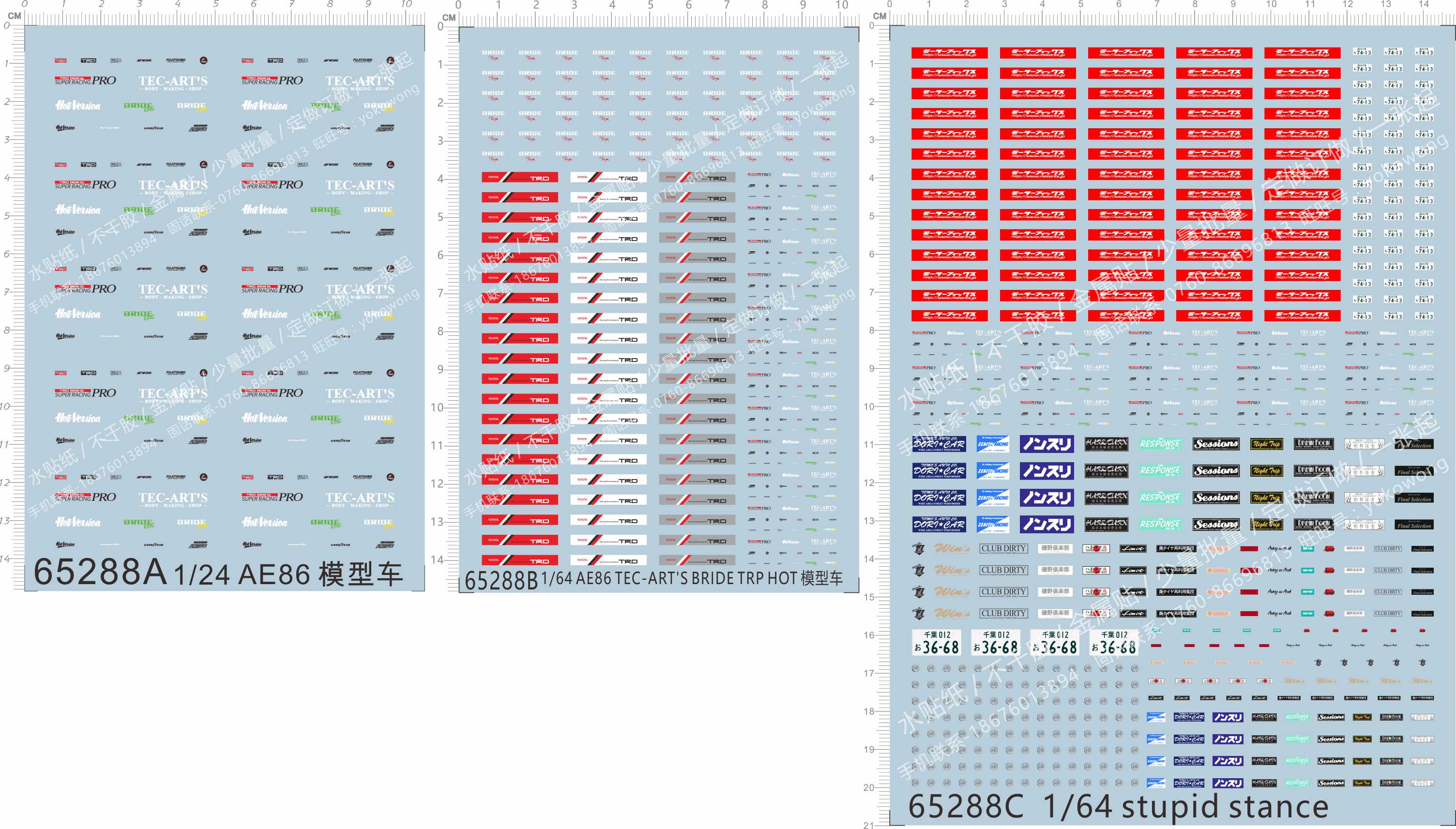Select the topmost large HARD TURN decal
This screenshot has width=1456, height=829.
pos(1106,444)
